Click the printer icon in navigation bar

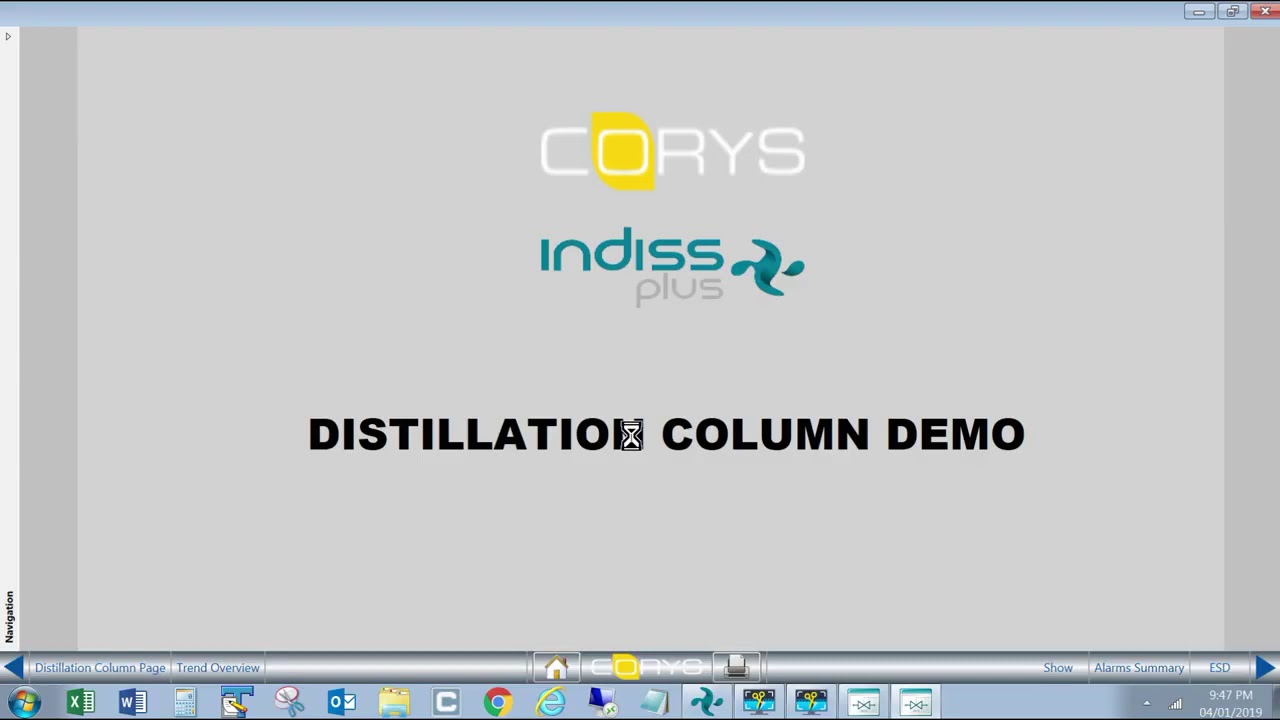737,667
